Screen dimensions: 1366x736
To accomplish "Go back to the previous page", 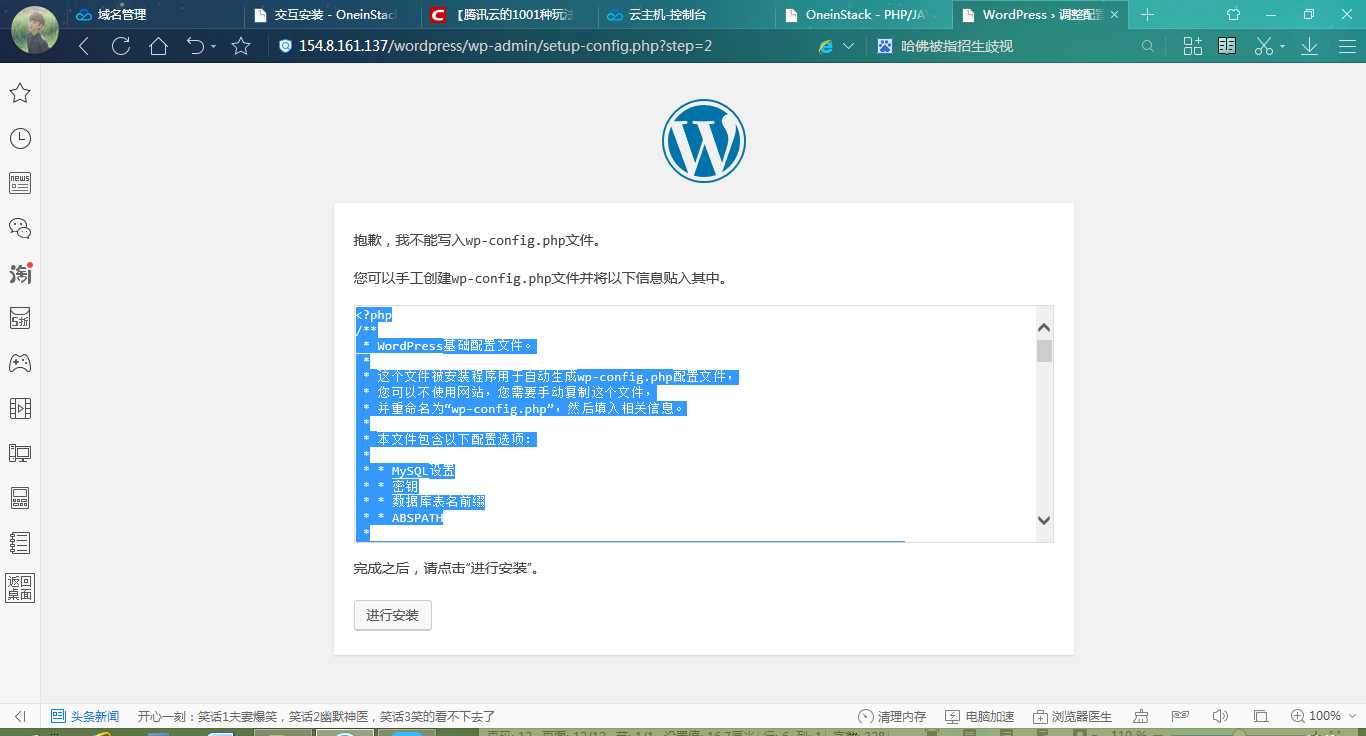I will 84,46.
